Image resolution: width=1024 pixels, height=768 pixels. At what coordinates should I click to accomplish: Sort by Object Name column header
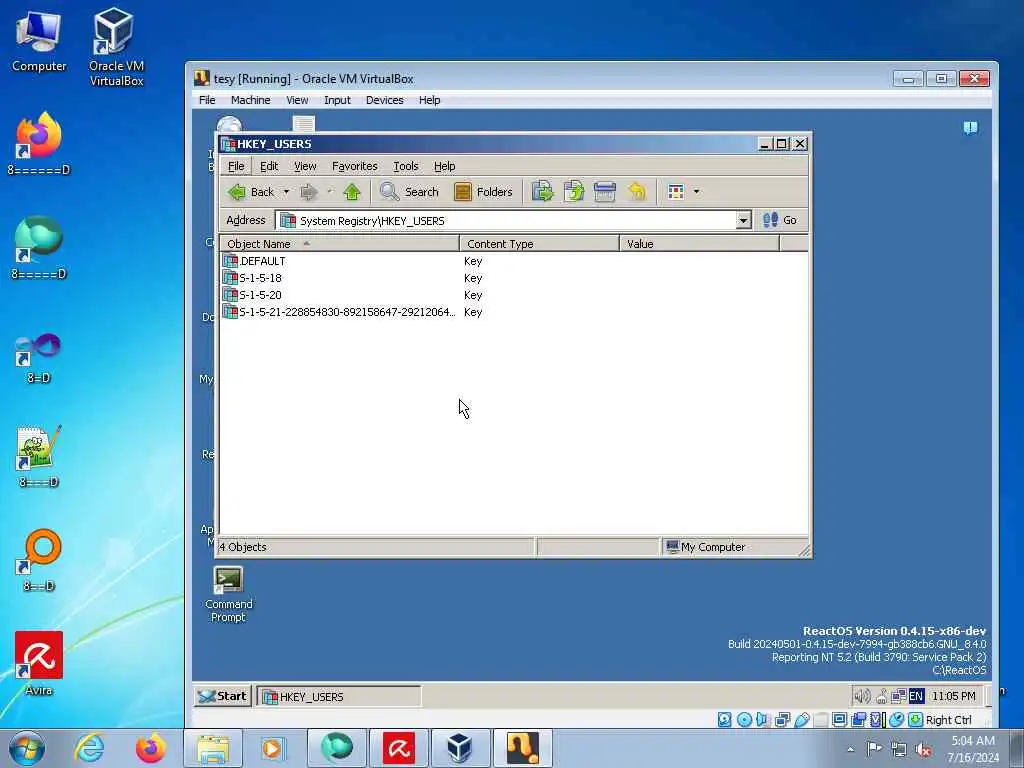[339, 244]
